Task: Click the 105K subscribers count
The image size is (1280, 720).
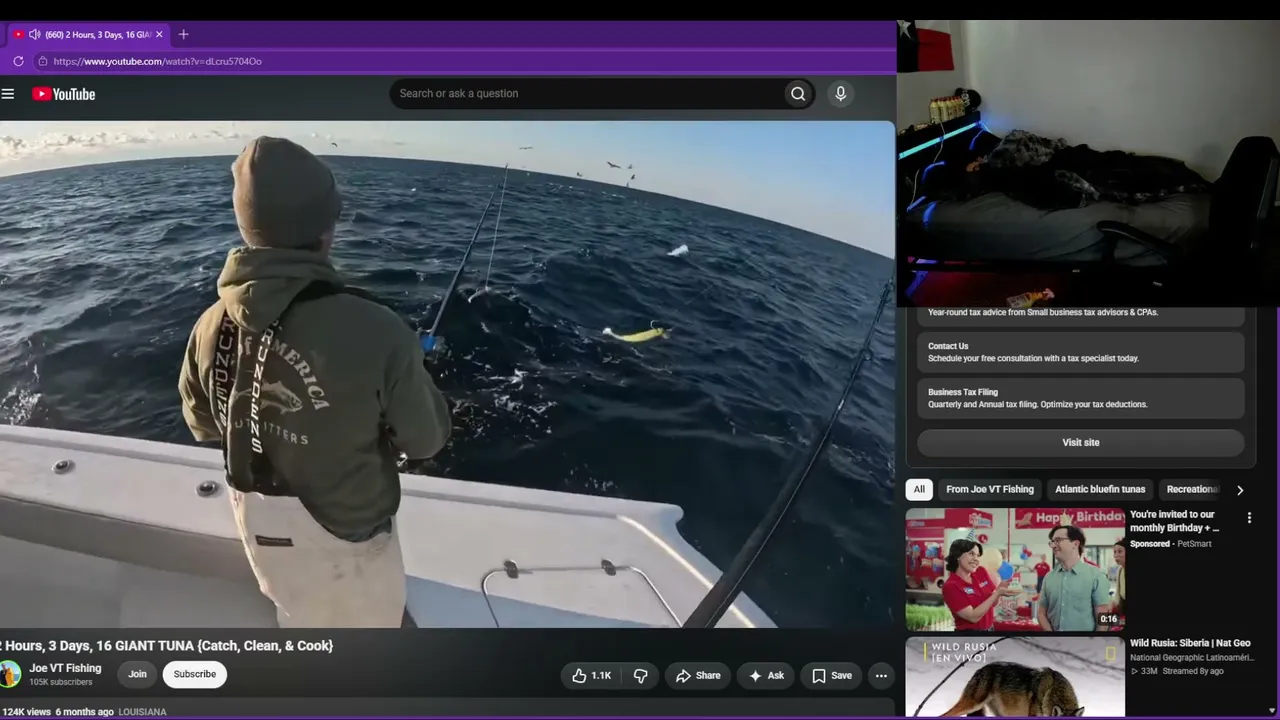Action: click(x=61, y=683)
